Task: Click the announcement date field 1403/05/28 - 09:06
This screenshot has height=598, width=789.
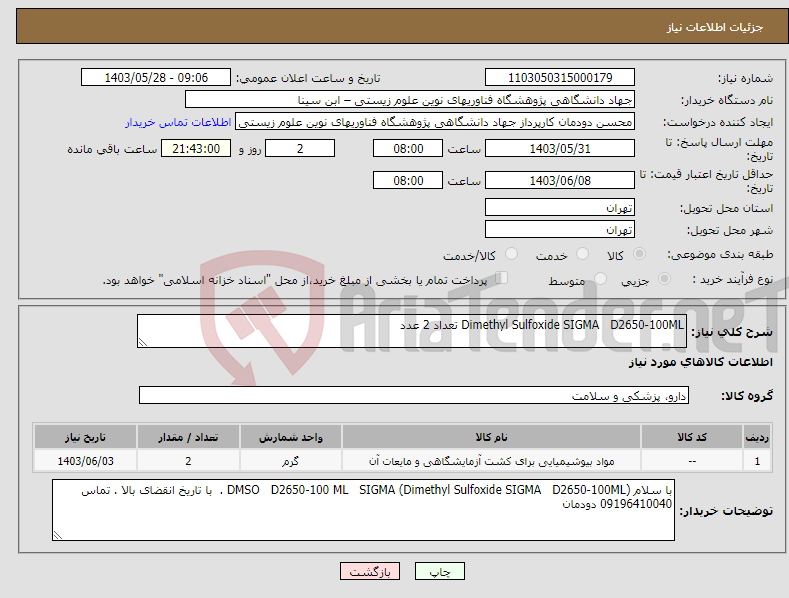Action: pos(155,78)
